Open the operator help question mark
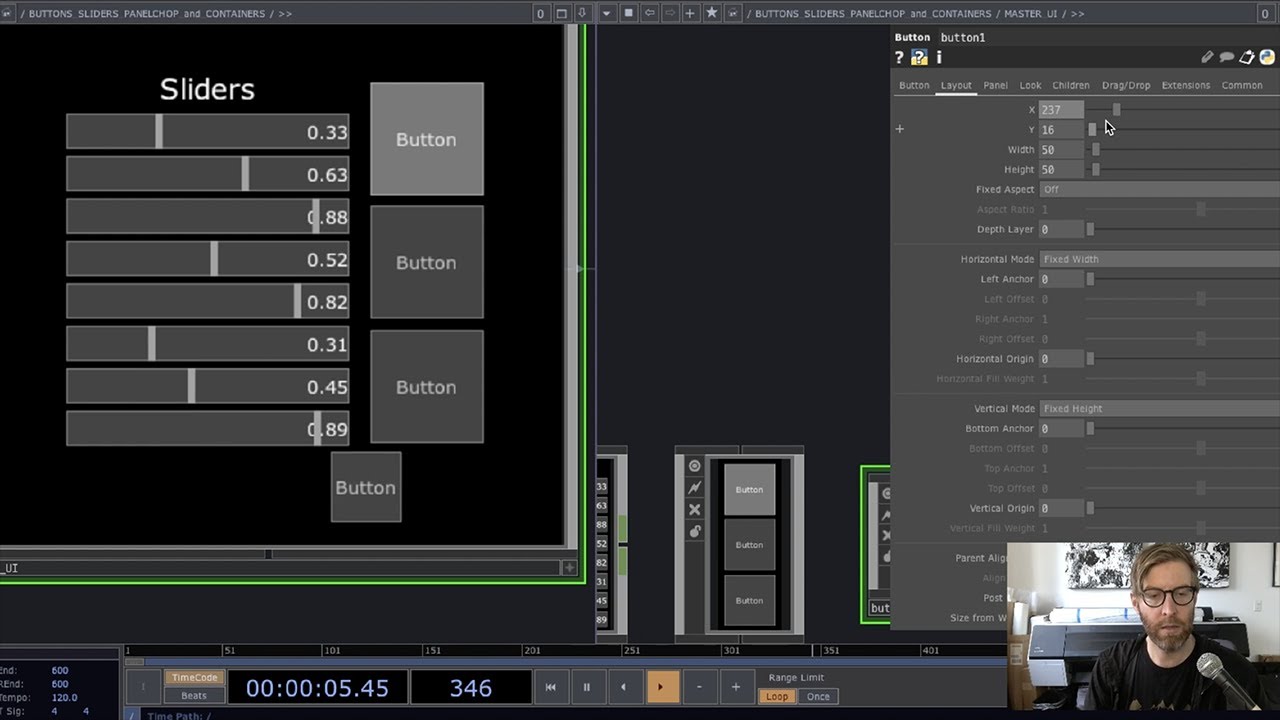This screenshot has width=1280, height=720. pos(899,58)
